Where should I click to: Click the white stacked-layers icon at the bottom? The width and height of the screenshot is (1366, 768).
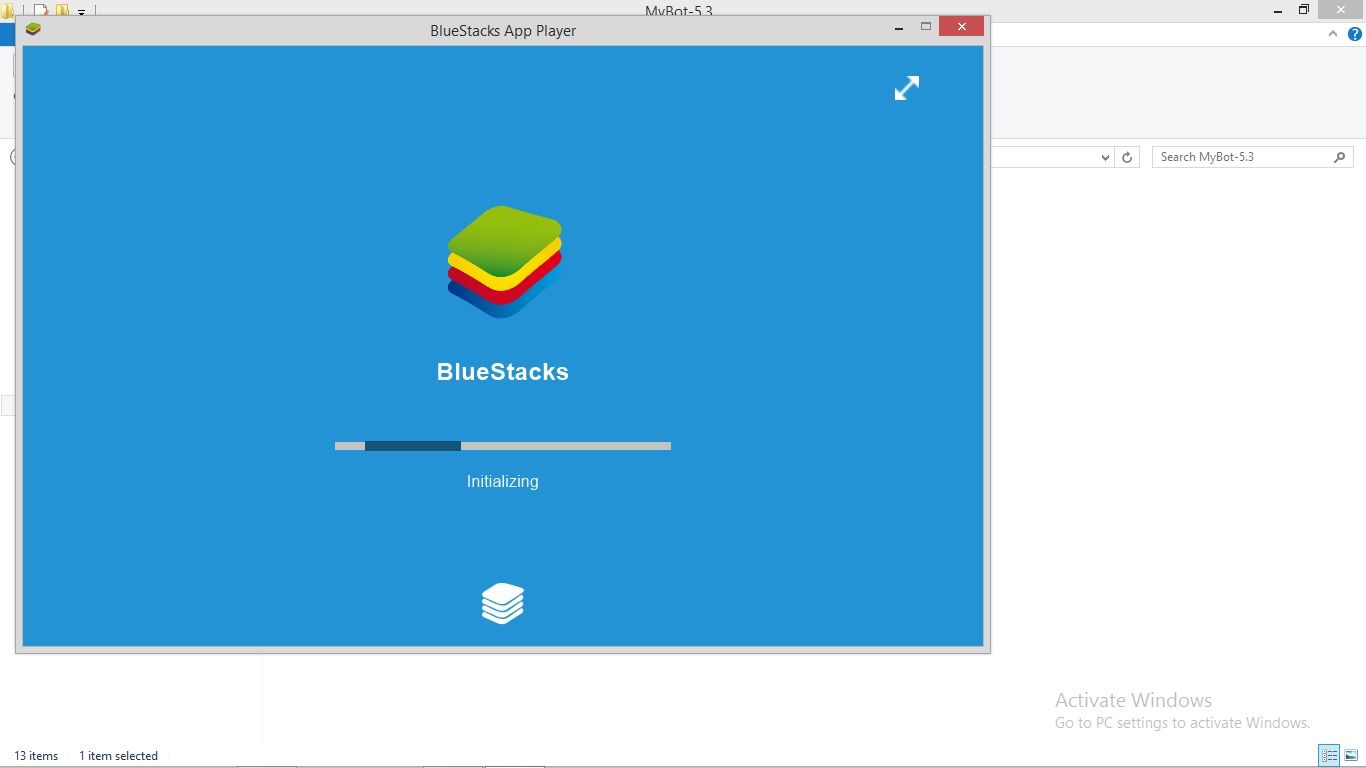[502, 603]
